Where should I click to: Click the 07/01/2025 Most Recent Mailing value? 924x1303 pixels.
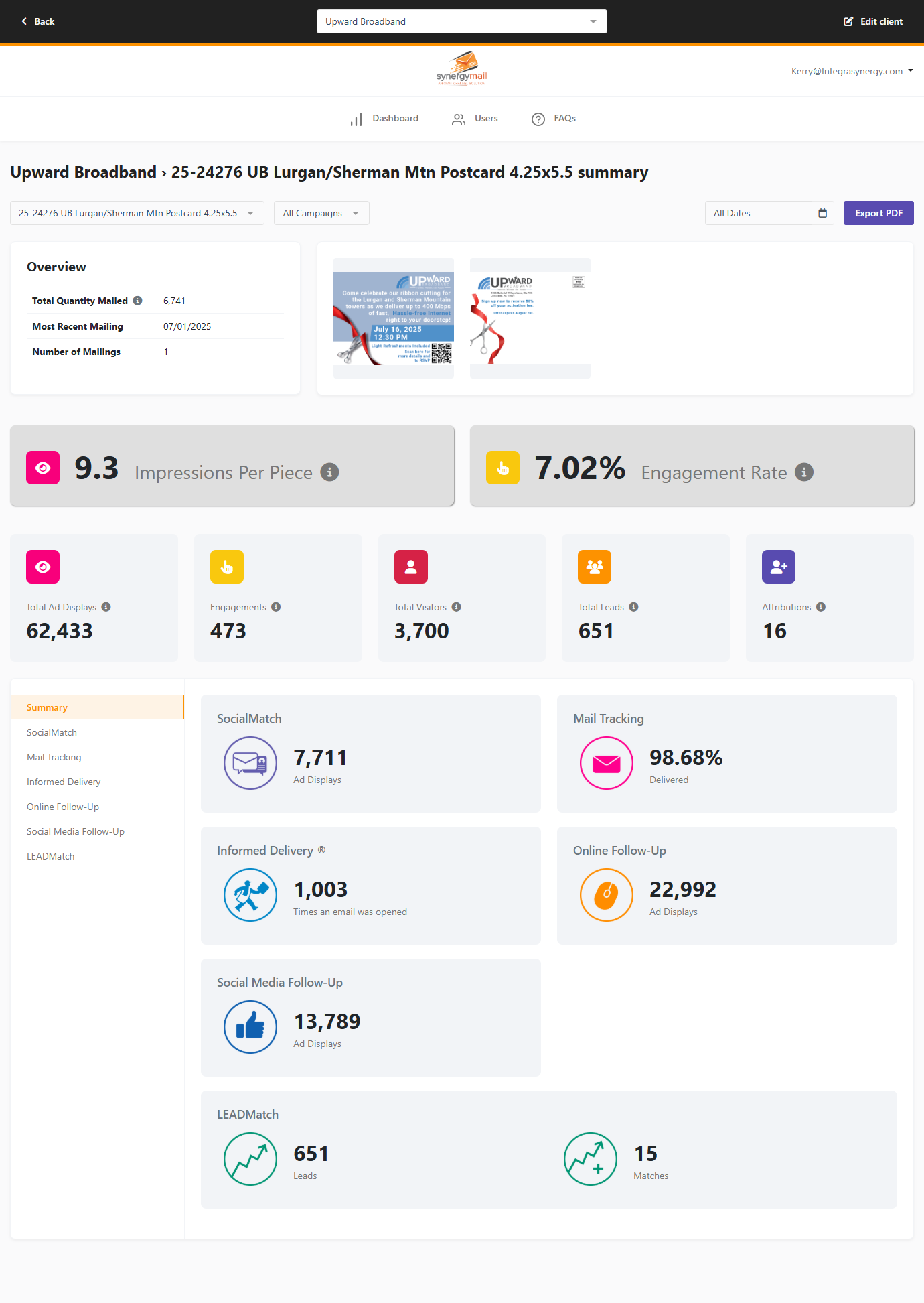coord(187,326)
